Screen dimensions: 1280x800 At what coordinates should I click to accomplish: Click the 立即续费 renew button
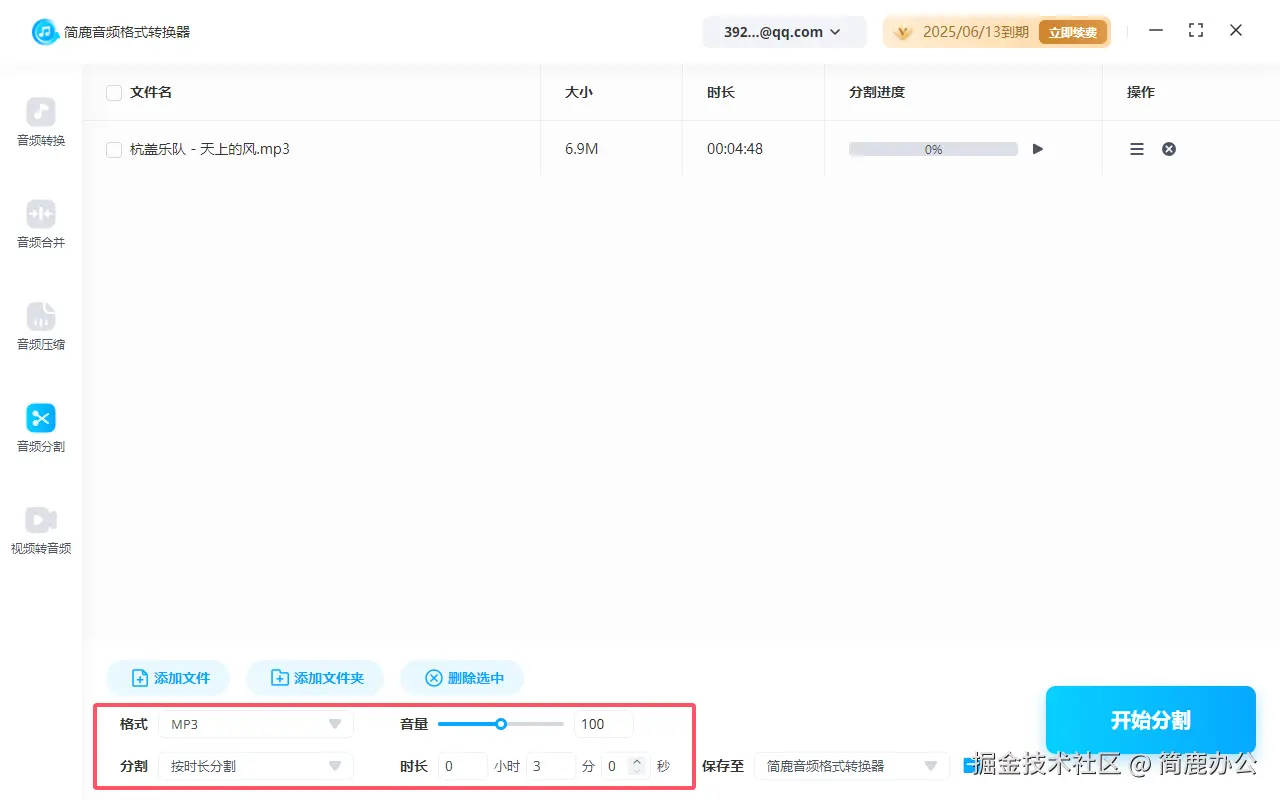coord(1073,32)
